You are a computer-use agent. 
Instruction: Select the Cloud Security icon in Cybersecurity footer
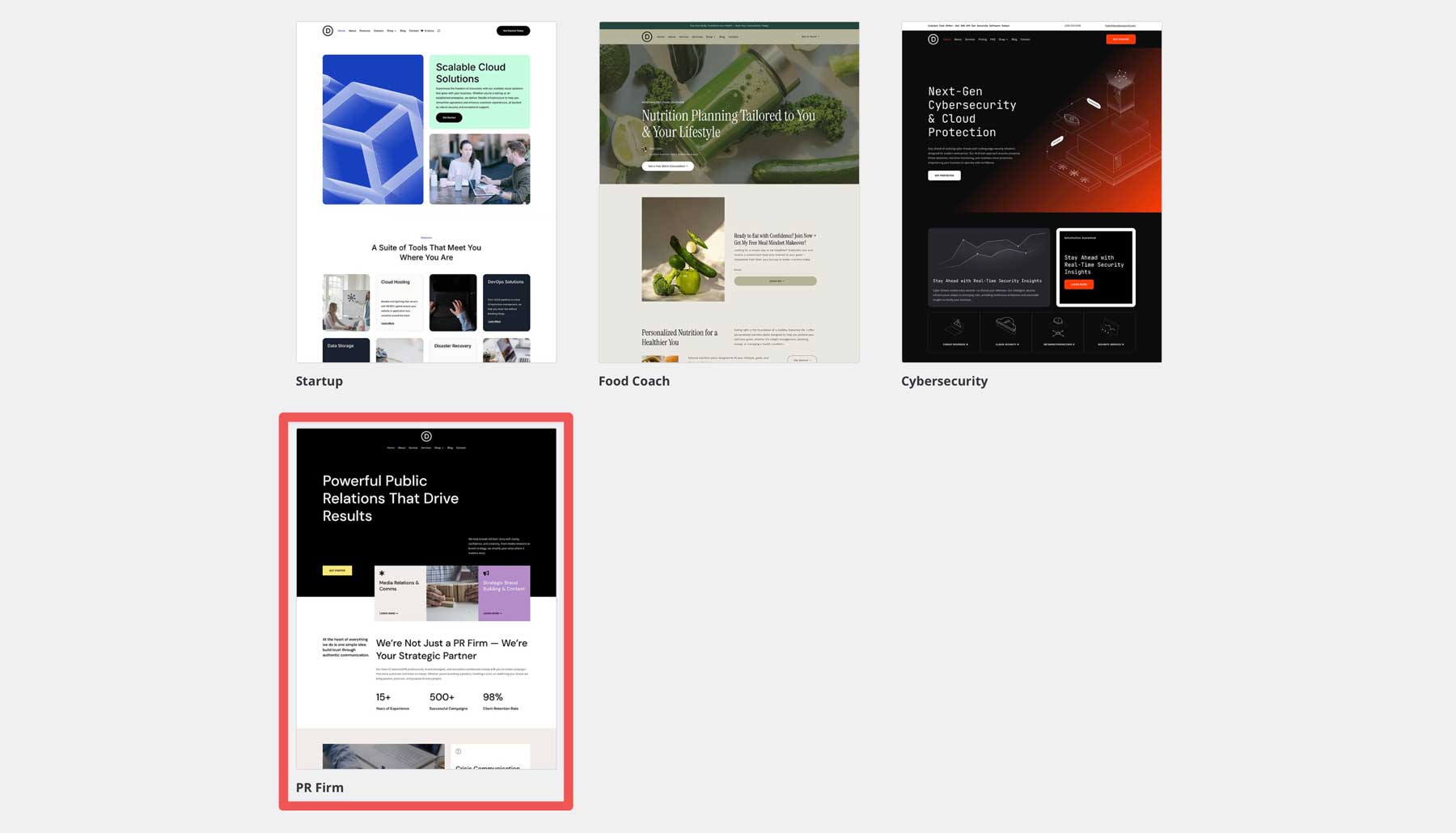coord(1005,325)
